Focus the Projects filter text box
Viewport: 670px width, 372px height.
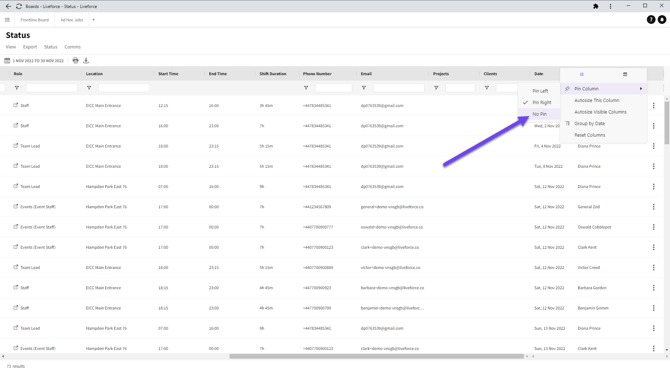click(x=460, y=88)
